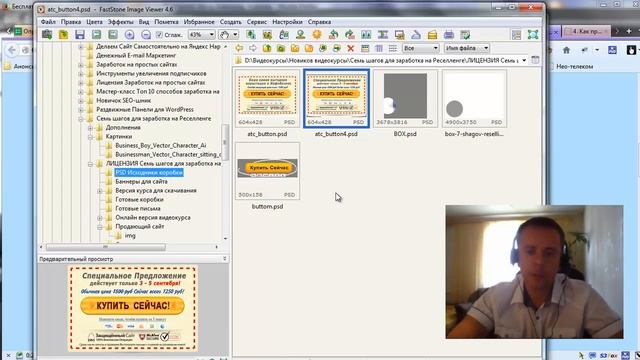Open the hand cursor tool dropdown
The height and width of the screenshot is (360, 640).
(x=235, y=35)
